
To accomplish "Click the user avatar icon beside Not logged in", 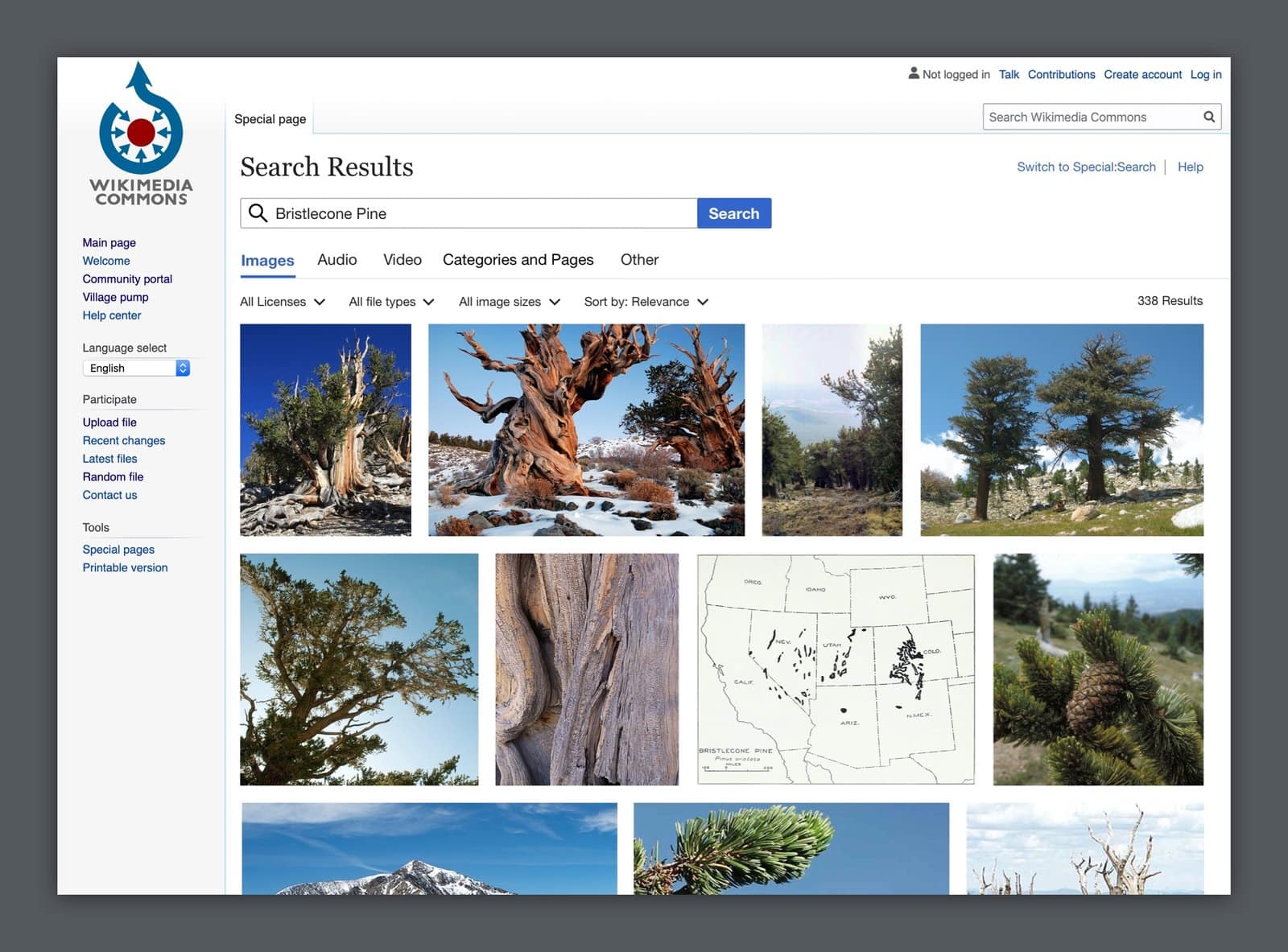I will click(913, 73).
